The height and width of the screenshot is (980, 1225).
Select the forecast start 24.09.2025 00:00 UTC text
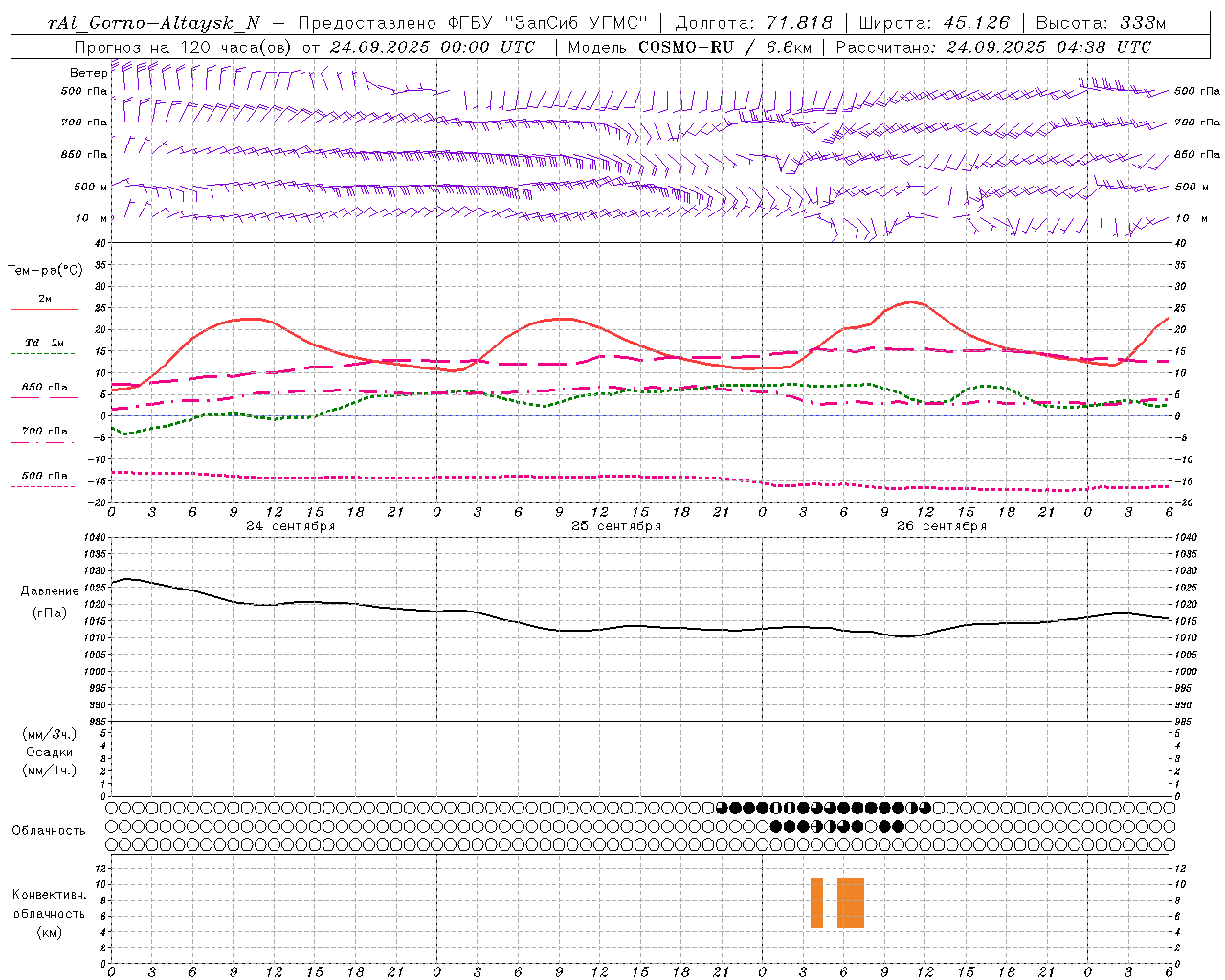433,47
